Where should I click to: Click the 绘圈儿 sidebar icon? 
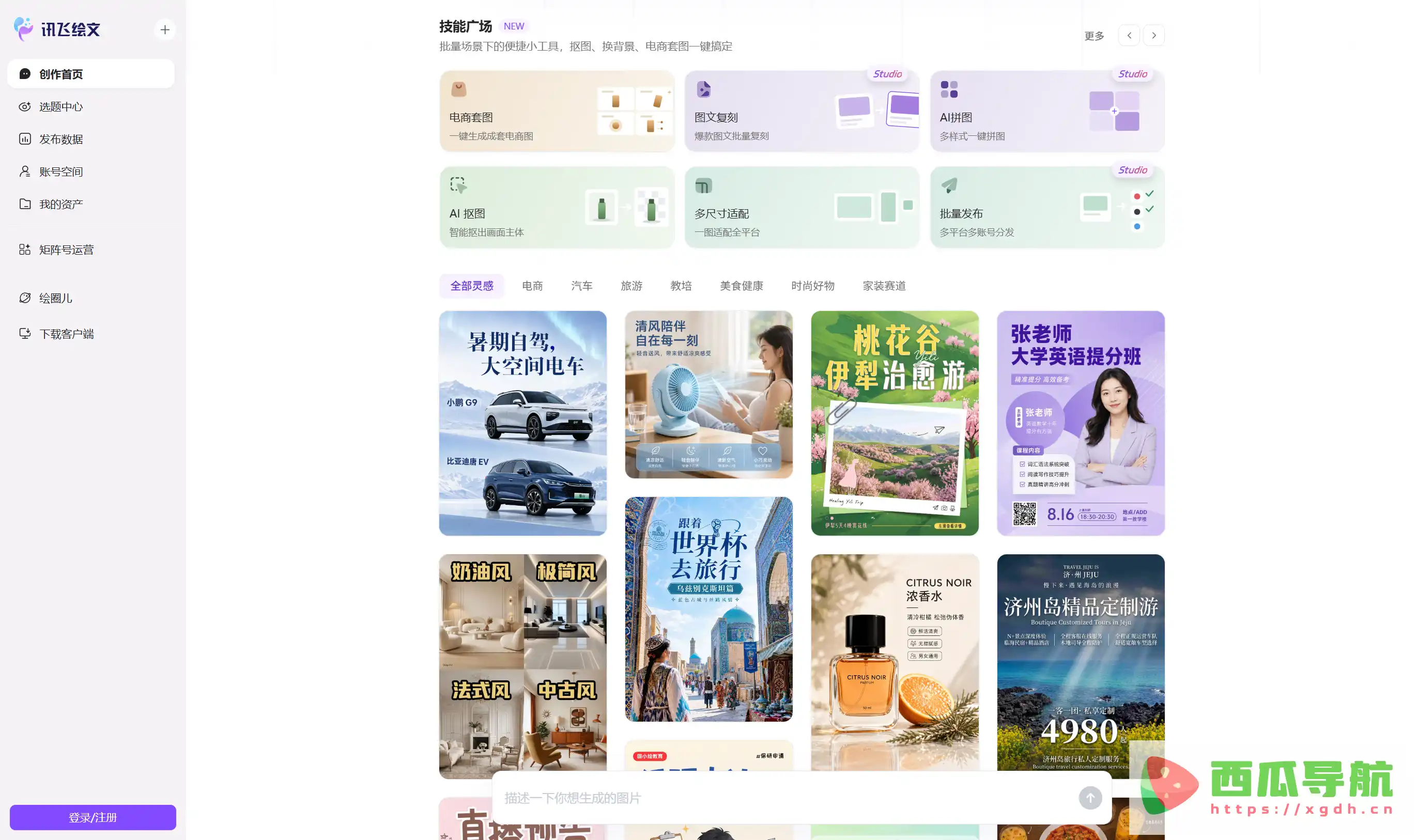tap(25, 298)
